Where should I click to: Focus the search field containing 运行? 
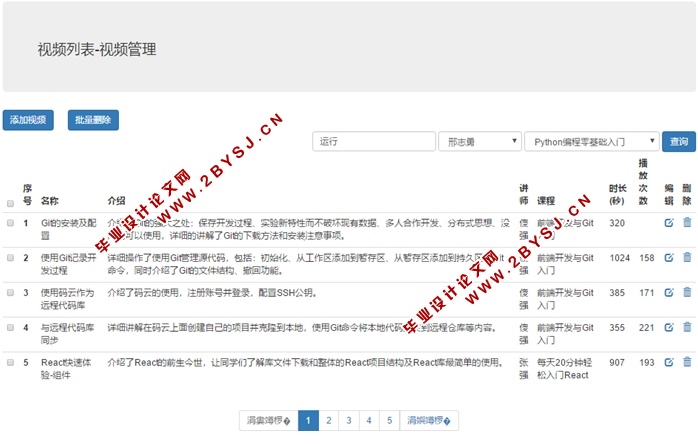coord(374,142)
